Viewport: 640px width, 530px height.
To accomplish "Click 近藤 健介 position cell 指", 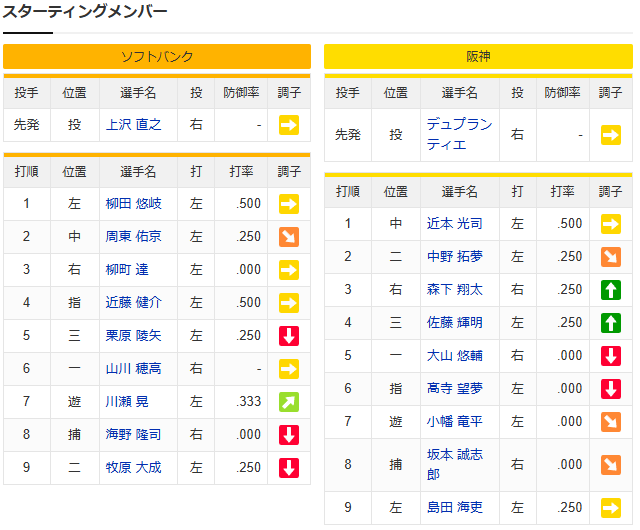I will pyautogui.click(x=74, y=303).
